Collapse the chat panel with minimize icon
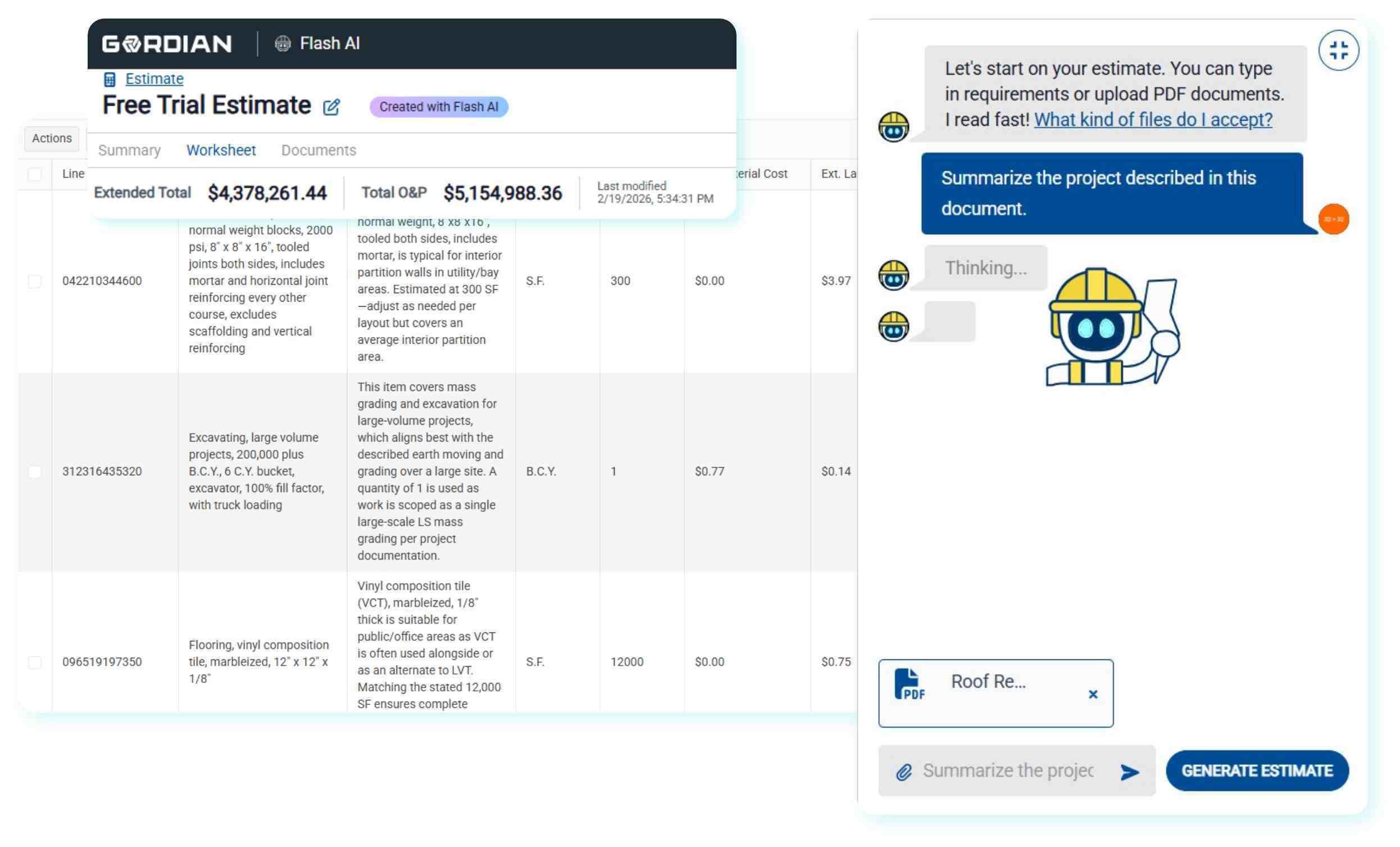 (1339, 50)
